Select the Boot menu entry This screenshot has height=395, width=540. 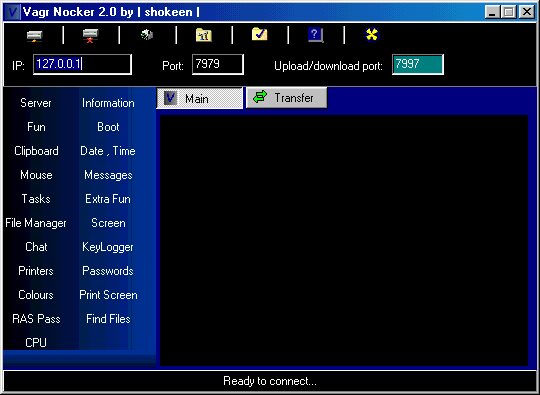tap(108, 127)
